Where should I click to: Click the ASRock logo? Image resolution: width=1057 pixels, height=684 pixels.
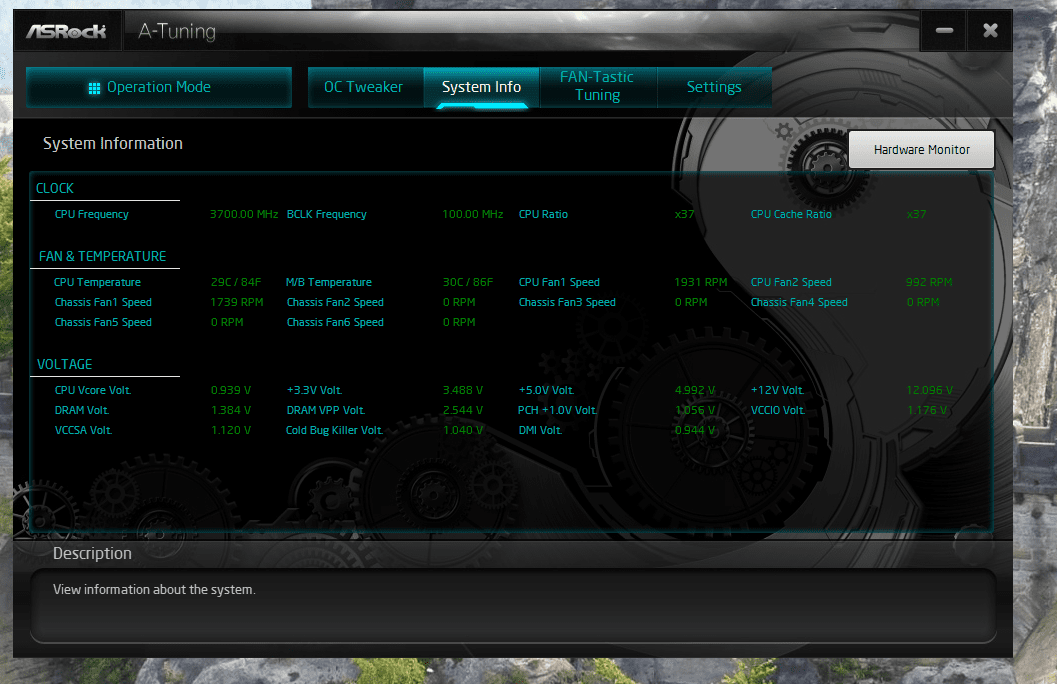[x=66, y=32]
